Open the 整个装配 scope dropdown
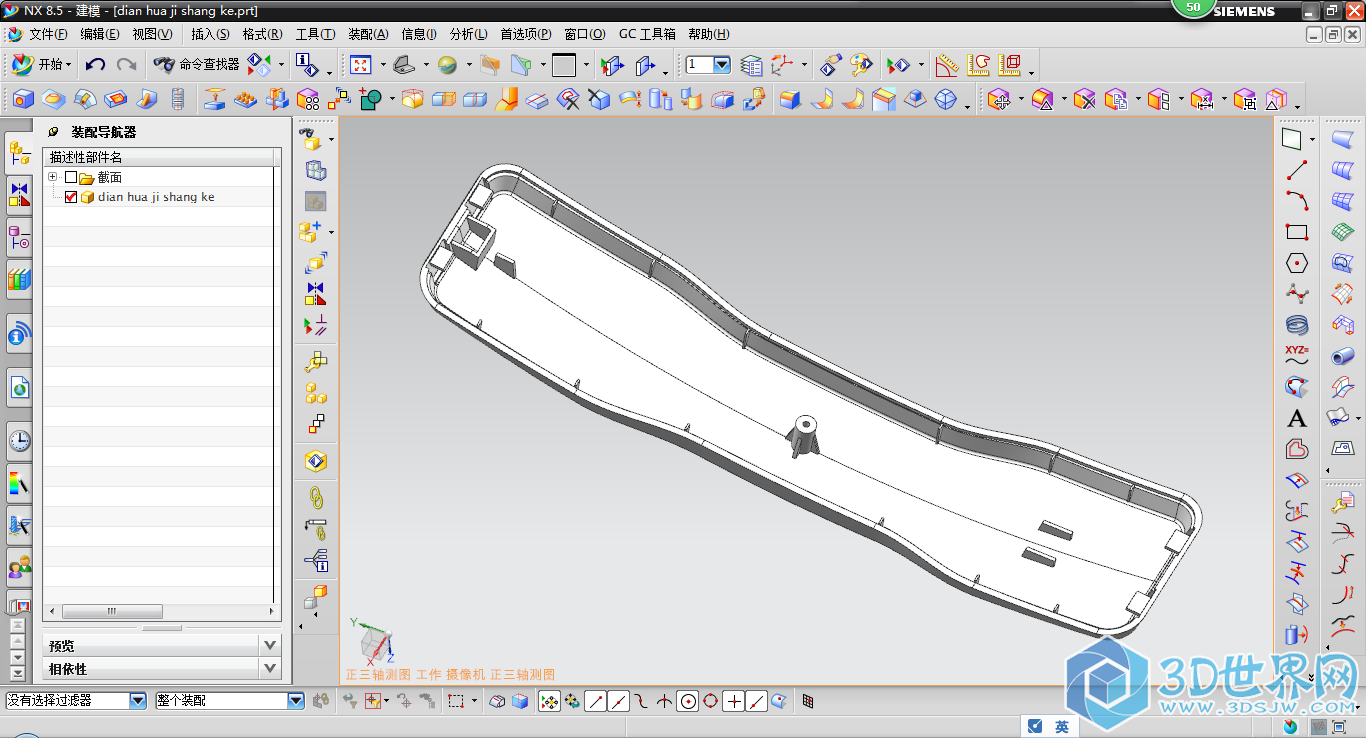The height and width of the screenshot is (738, 1366). coord(295,701)
